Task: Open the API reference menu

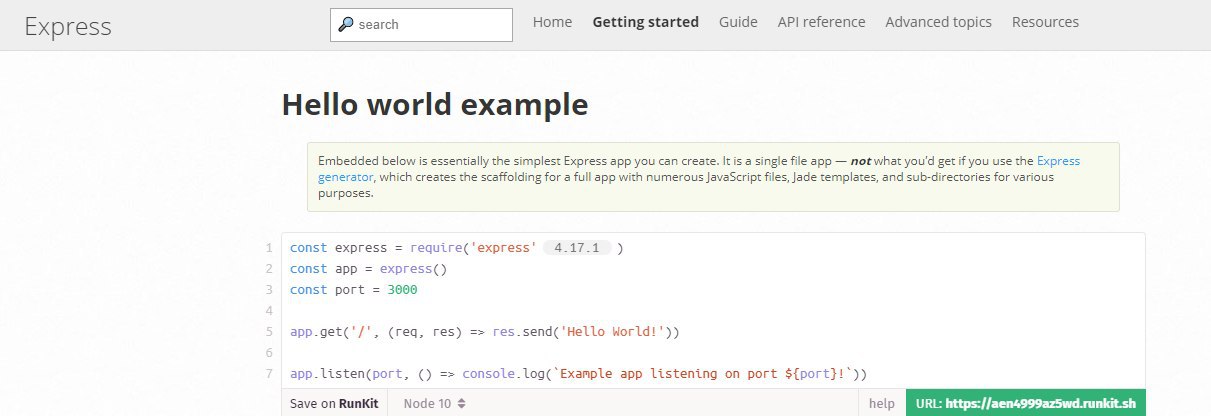Action: pyautogui.click(x=822, y=22)
